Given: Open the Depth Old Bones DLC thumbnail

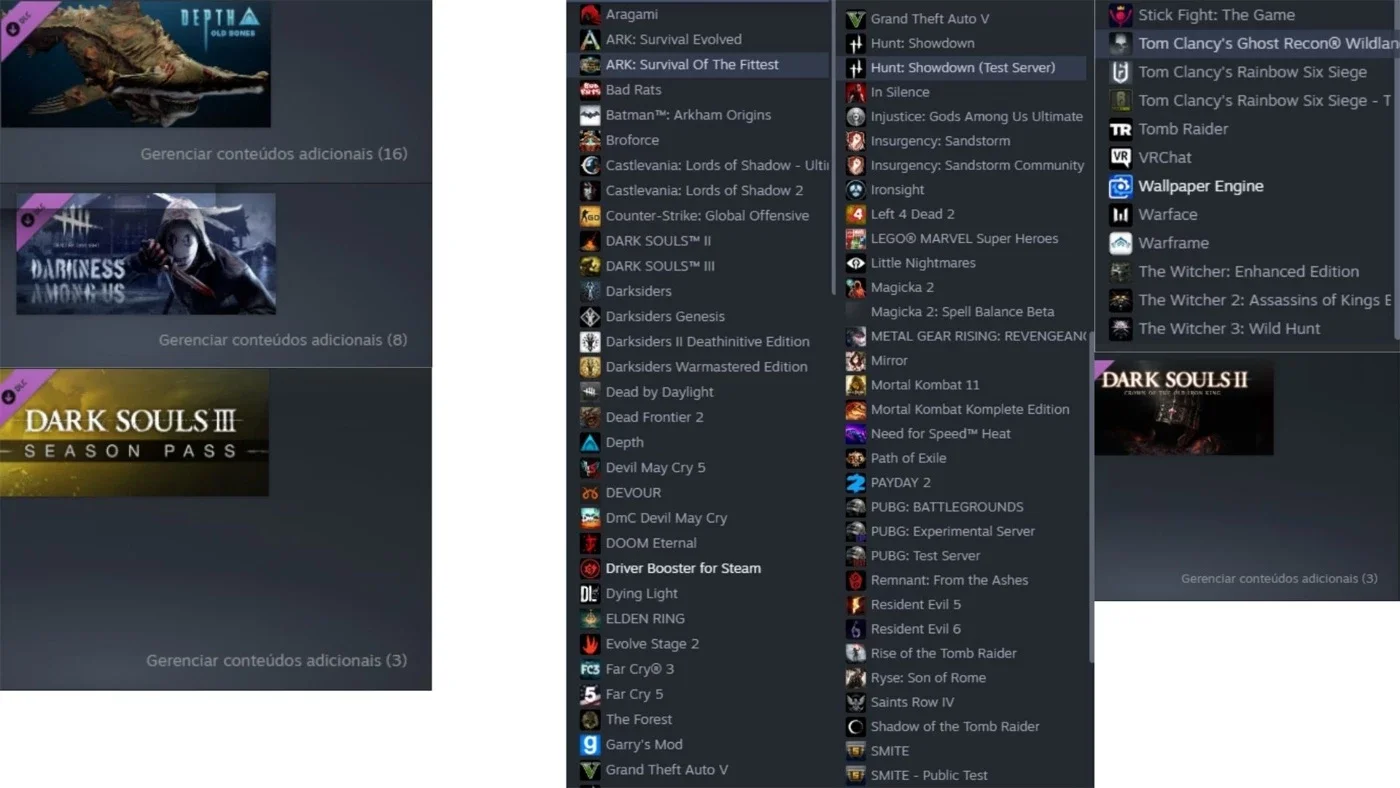Looking at the screenshot, I should [x=135, y=63].
